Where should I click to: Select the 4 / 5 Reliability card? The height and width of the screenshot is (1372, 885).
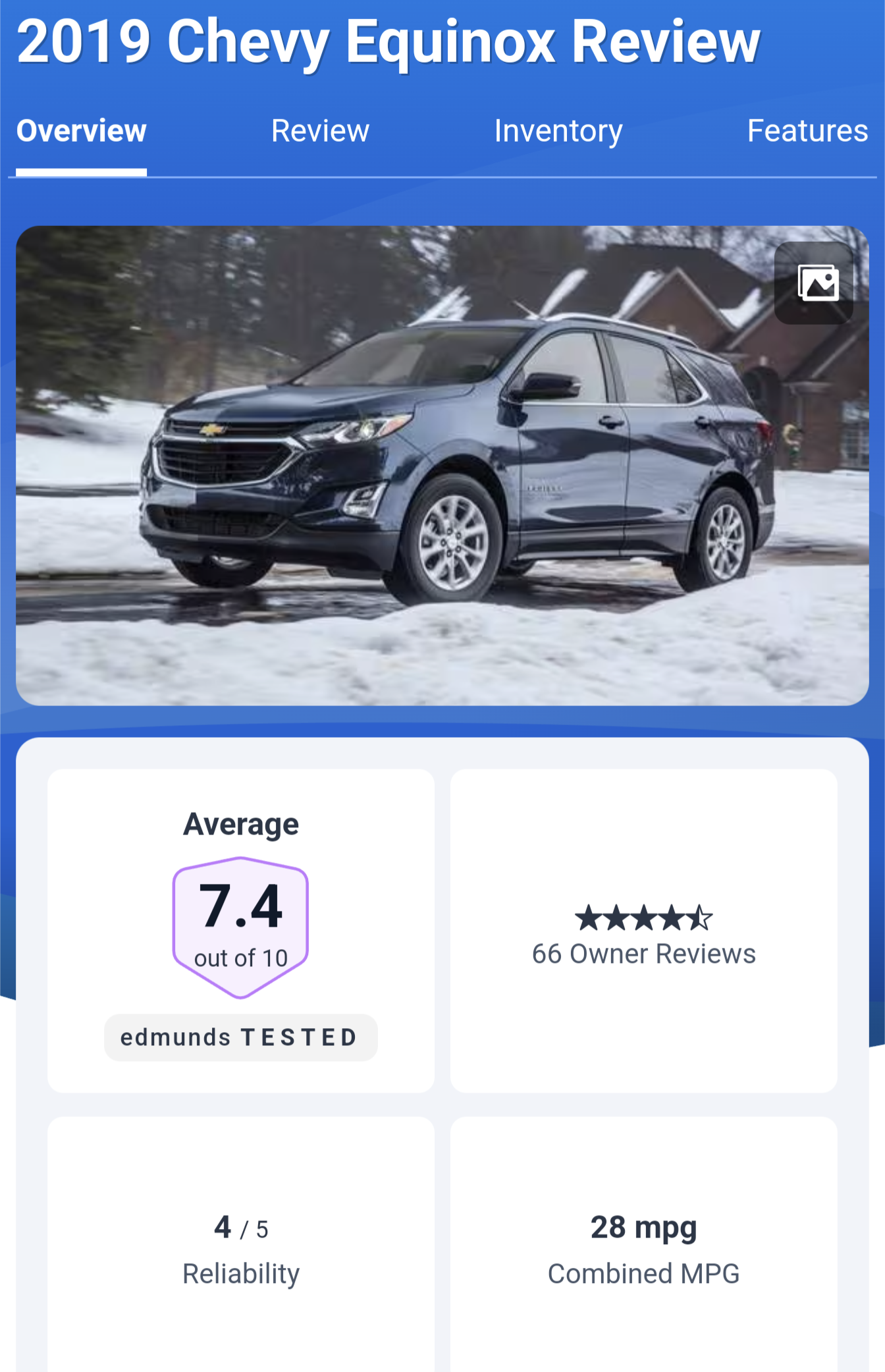241,1244
